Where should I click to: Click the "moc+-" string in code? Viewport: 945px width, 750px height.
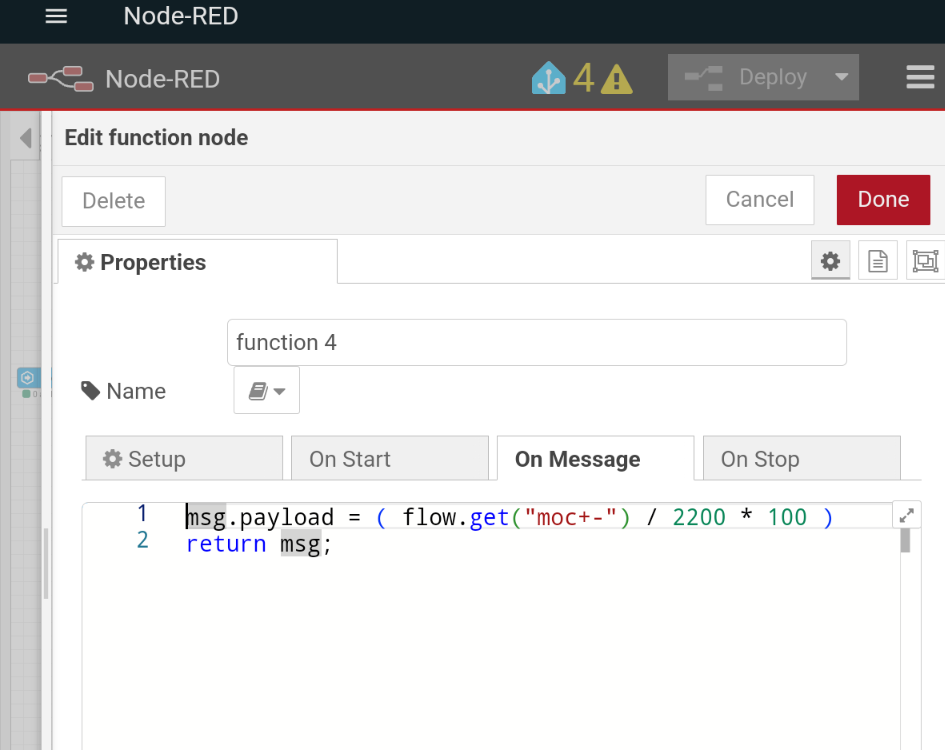tap(570, 517)
